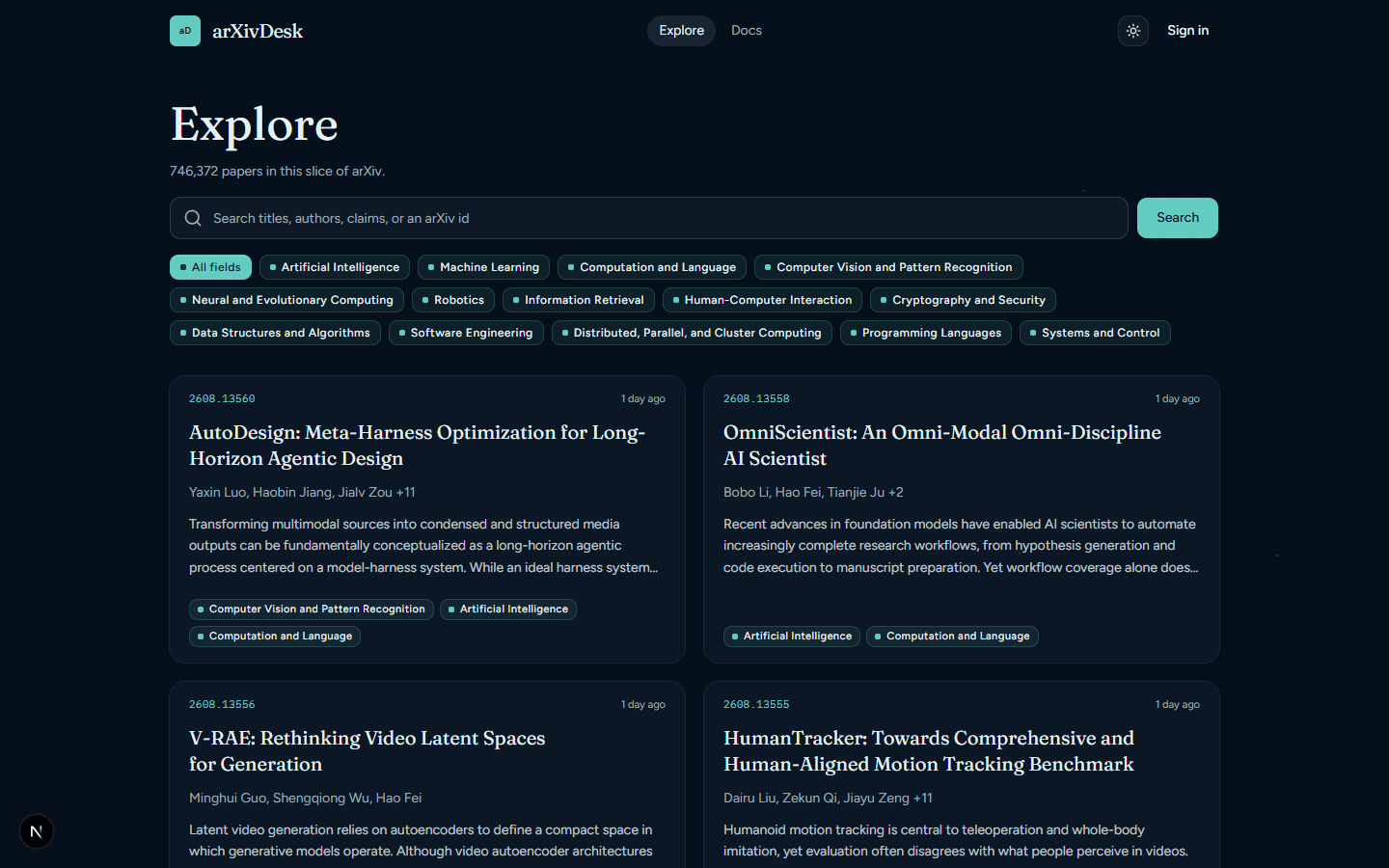Viewport: 1389px width, 868px height.
Task: Click arXiv id 2608.13556
Action: (222, 704)
